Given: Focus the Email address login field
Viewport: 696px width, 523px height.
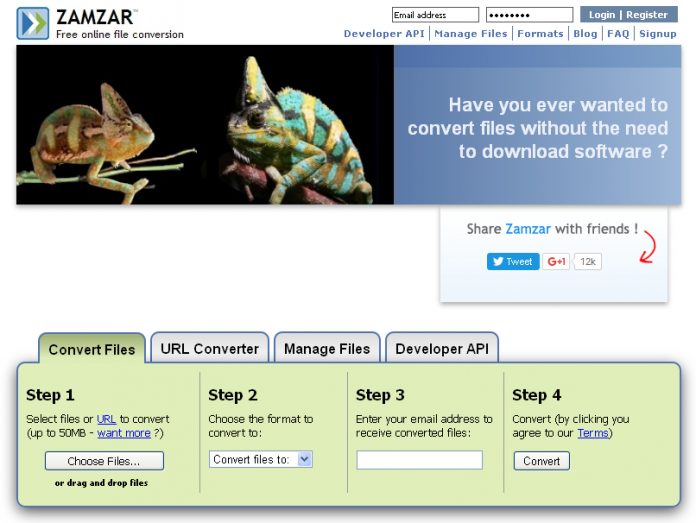Looking at the screenshot, I should 435,15.
